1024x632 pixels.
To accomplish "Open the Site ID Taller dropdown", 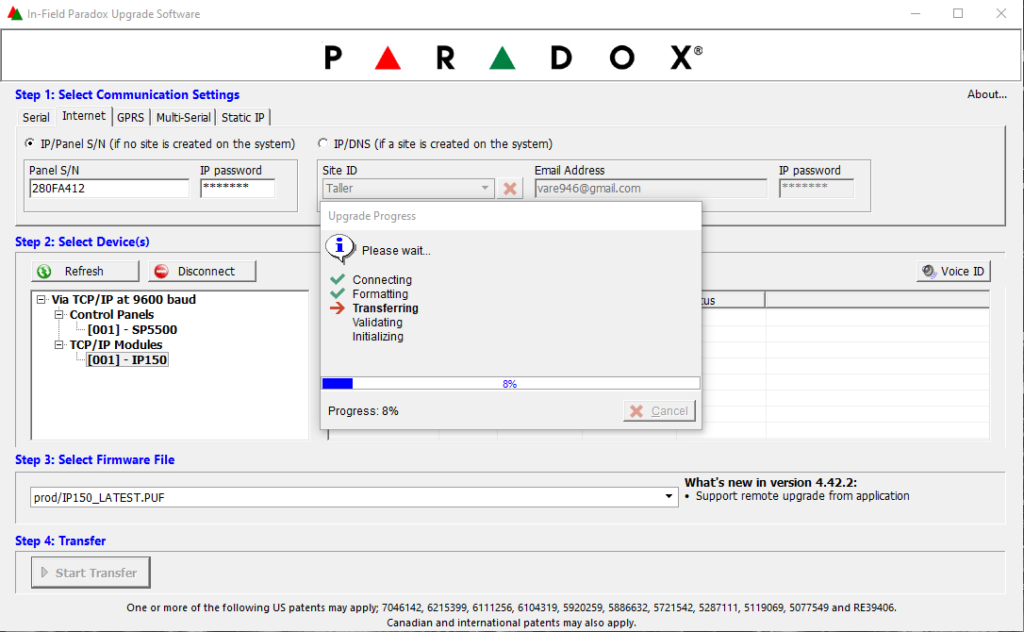I will click(x=485, y=188).
